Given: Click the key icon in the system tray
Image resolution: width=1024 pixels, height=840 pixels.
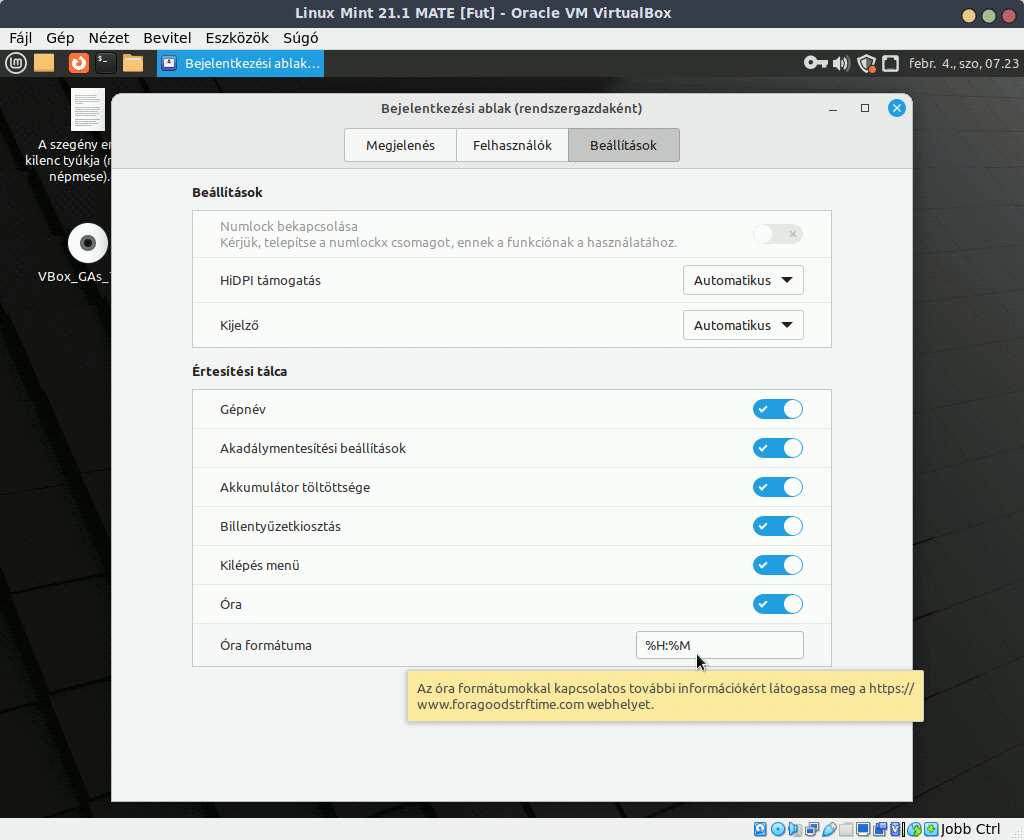Looking at the screenshot, I should [x=815, y=63].
